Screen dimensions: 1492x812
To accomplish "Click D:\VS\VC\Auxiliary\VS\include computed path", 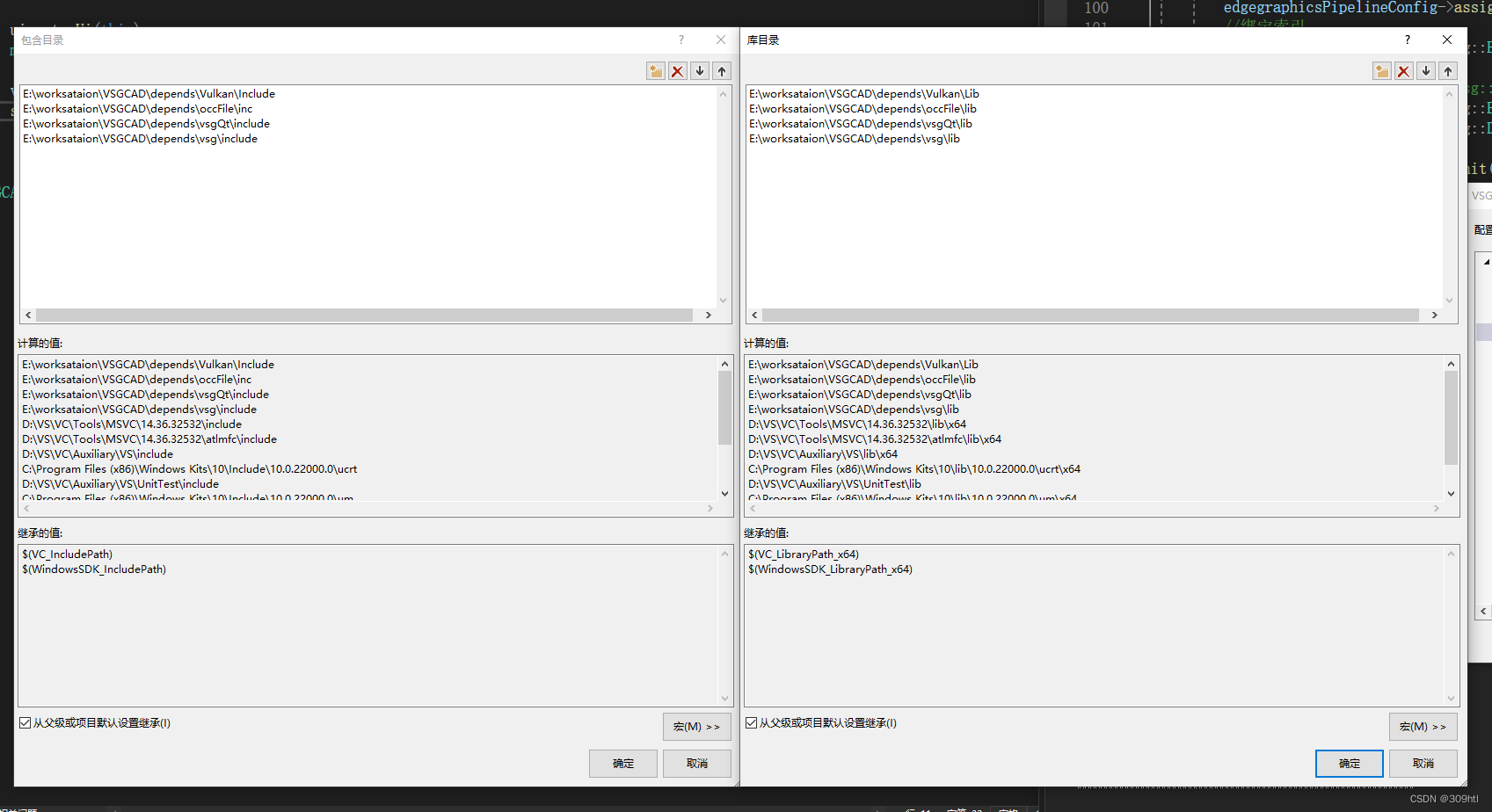I will [x=98, y=454].
